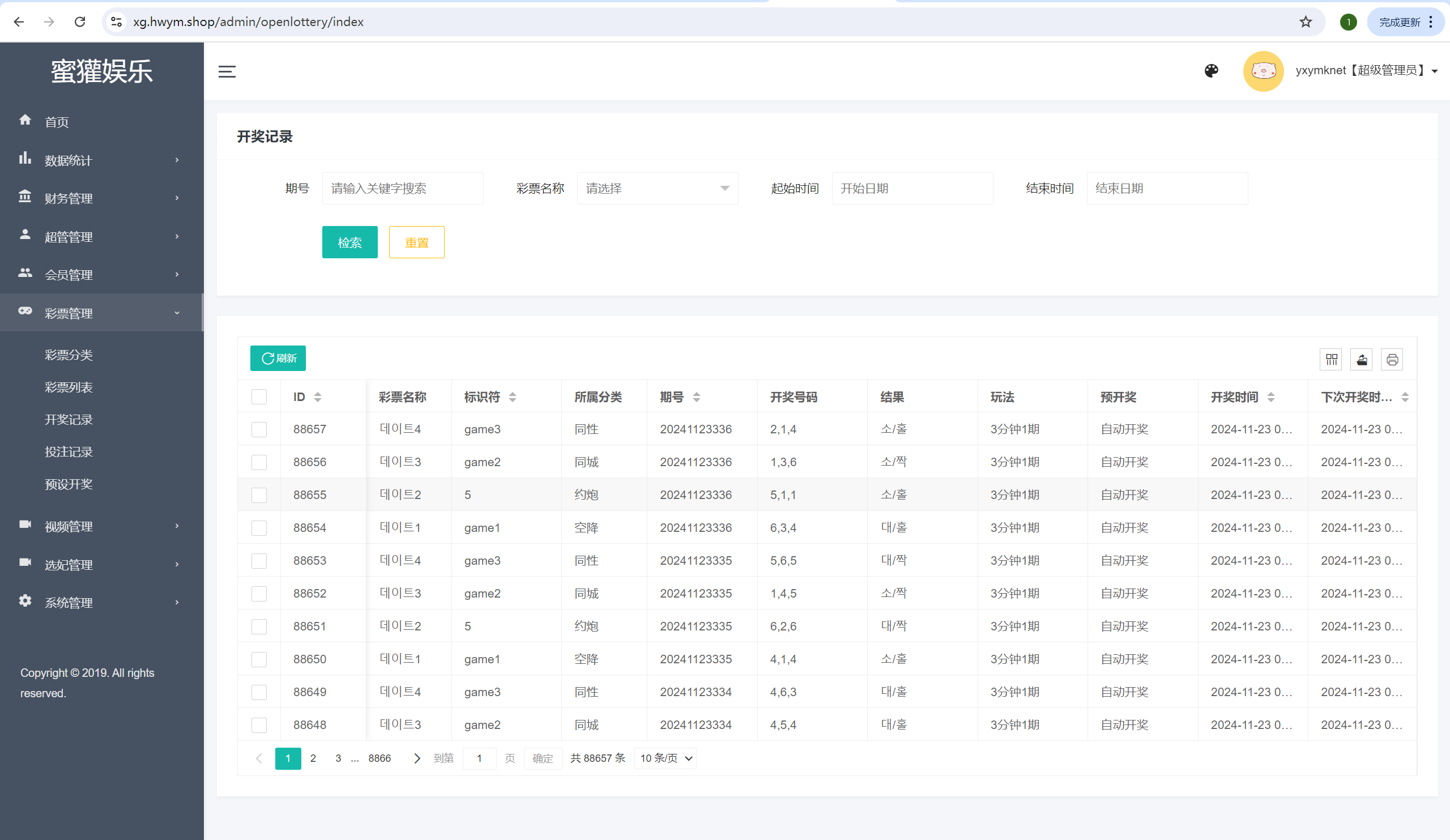Go to last page 8866

coord(379,758)
